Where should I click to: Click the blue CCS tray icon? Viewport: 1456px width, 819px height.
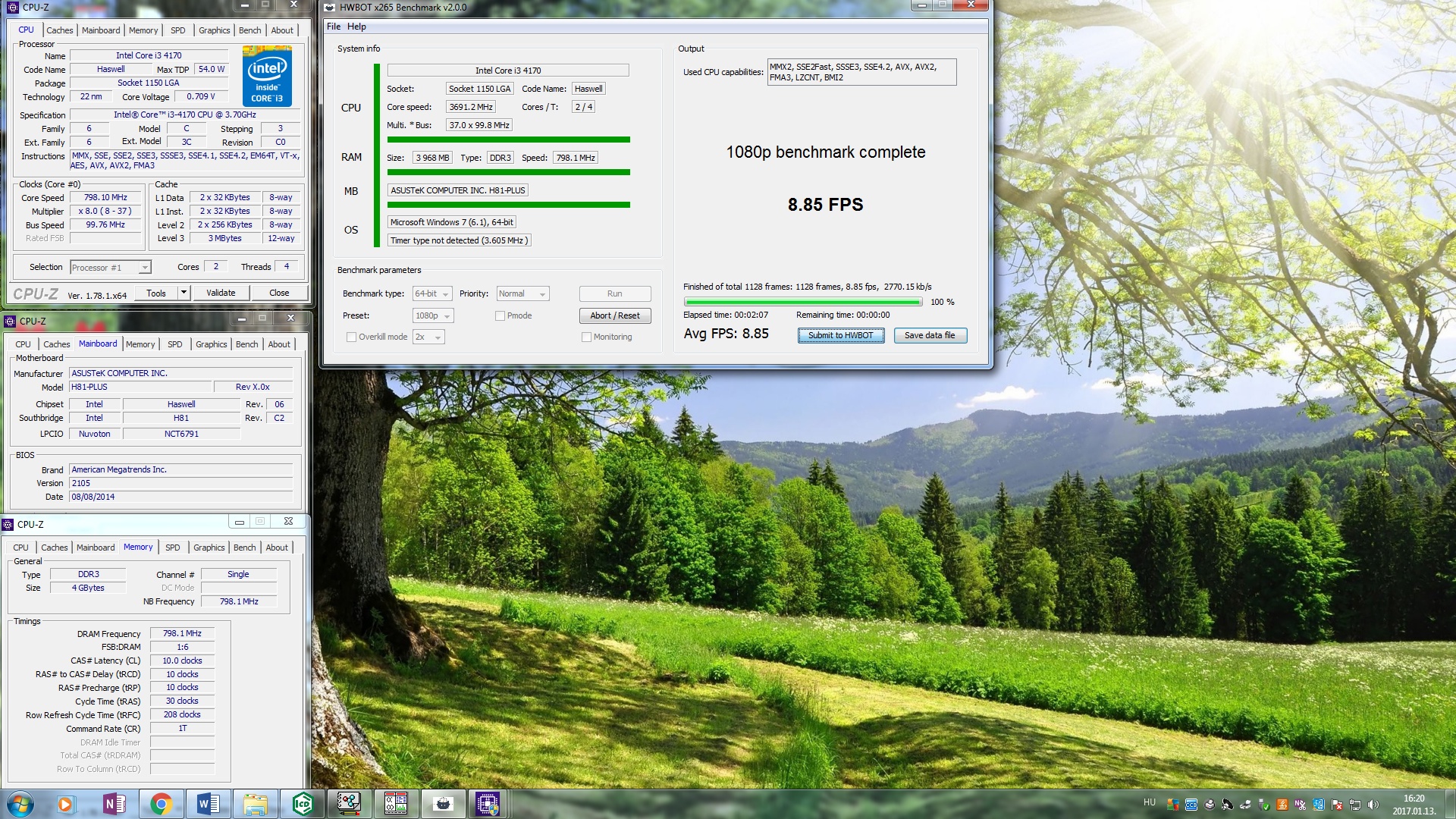point(1191,805)
